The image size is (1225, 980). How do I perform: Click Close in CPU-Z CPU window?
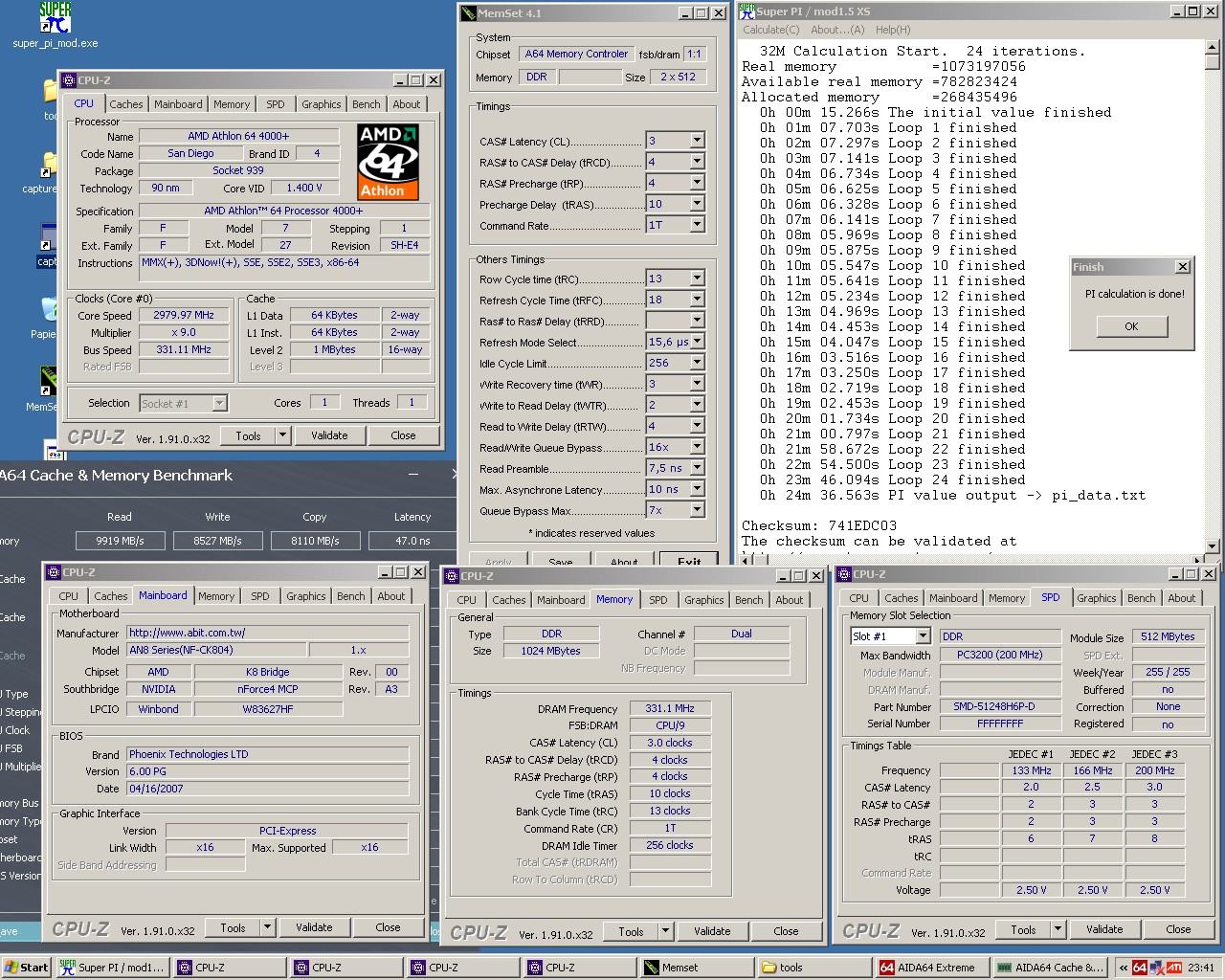[403, 435]
